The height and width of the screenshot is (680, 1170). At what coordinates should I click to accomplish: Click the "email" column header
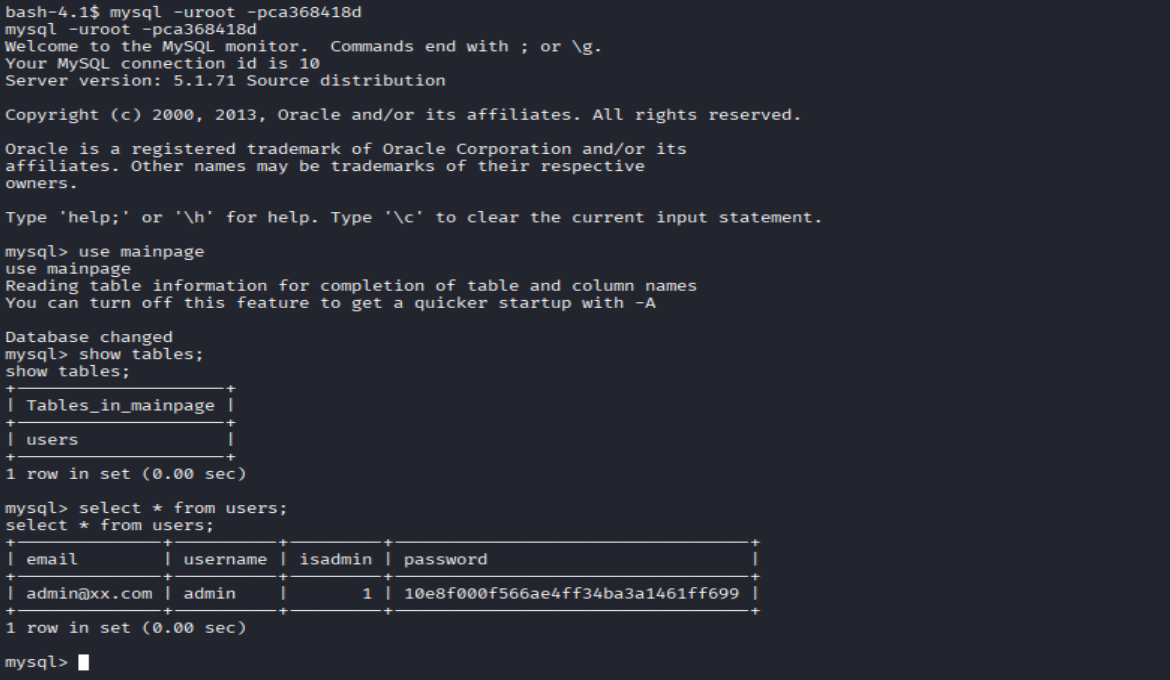(x=52, y=559)
